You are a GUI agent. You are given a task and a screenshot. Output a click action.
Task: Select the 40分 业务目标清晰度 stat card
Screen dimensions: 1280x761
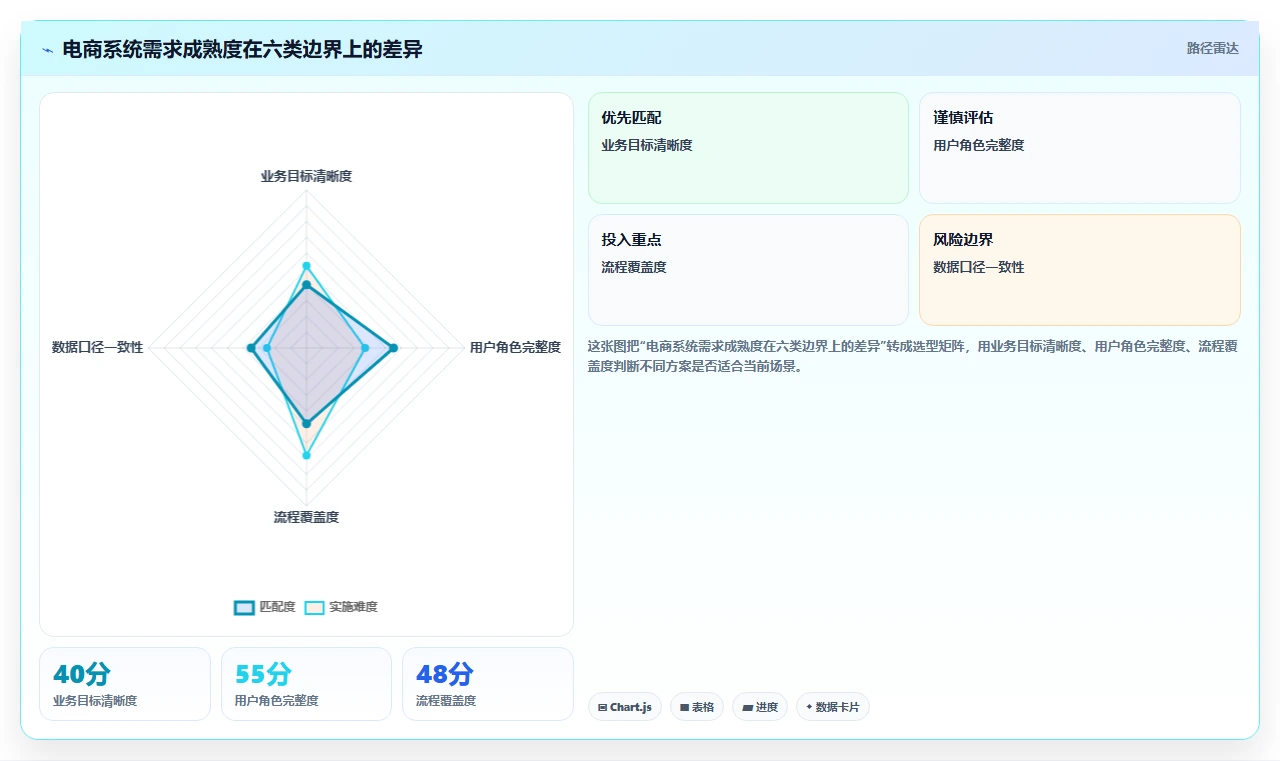click(125, 684)
